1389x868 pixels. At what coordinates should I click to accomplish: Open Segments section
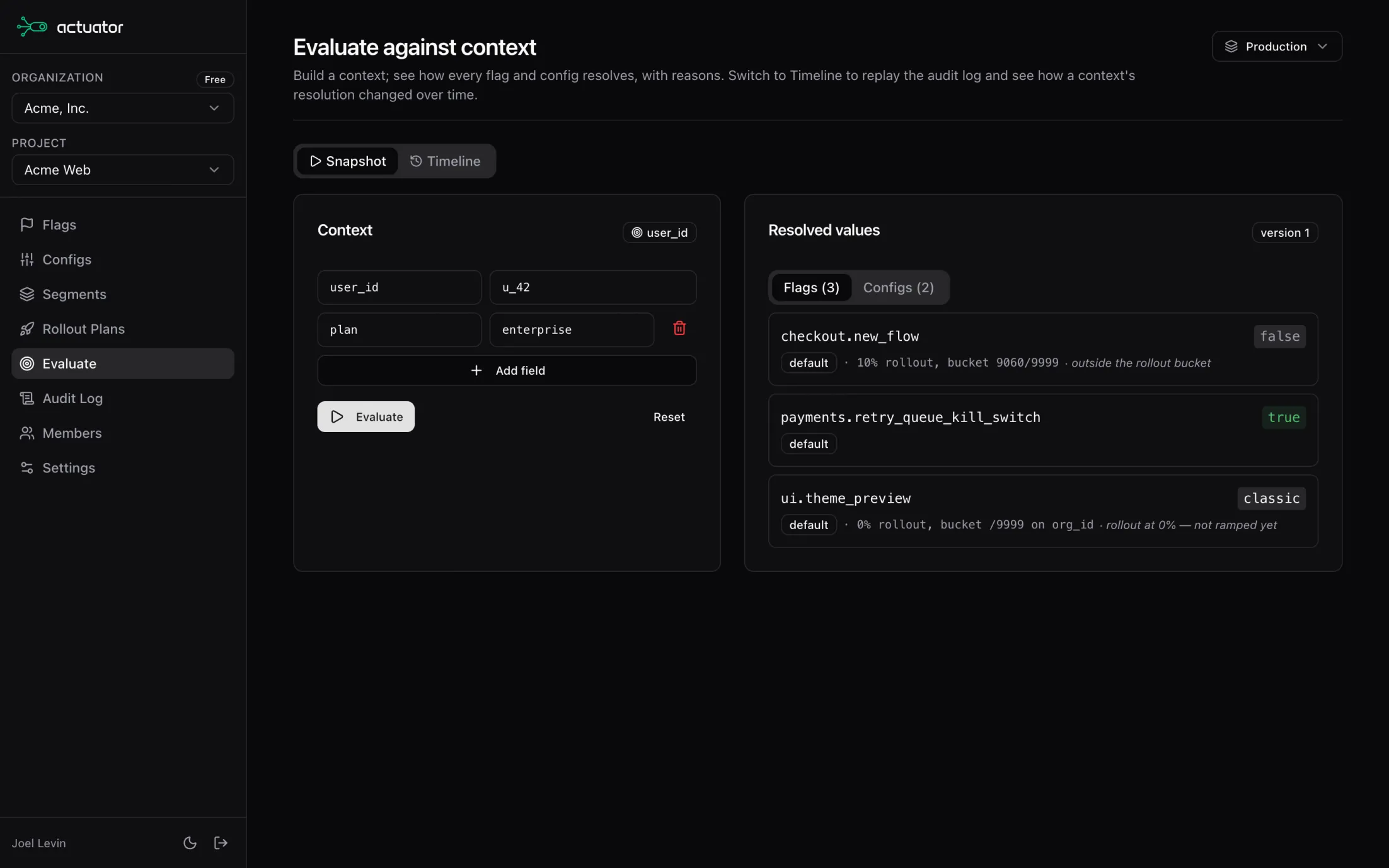(x=123, y=294)
